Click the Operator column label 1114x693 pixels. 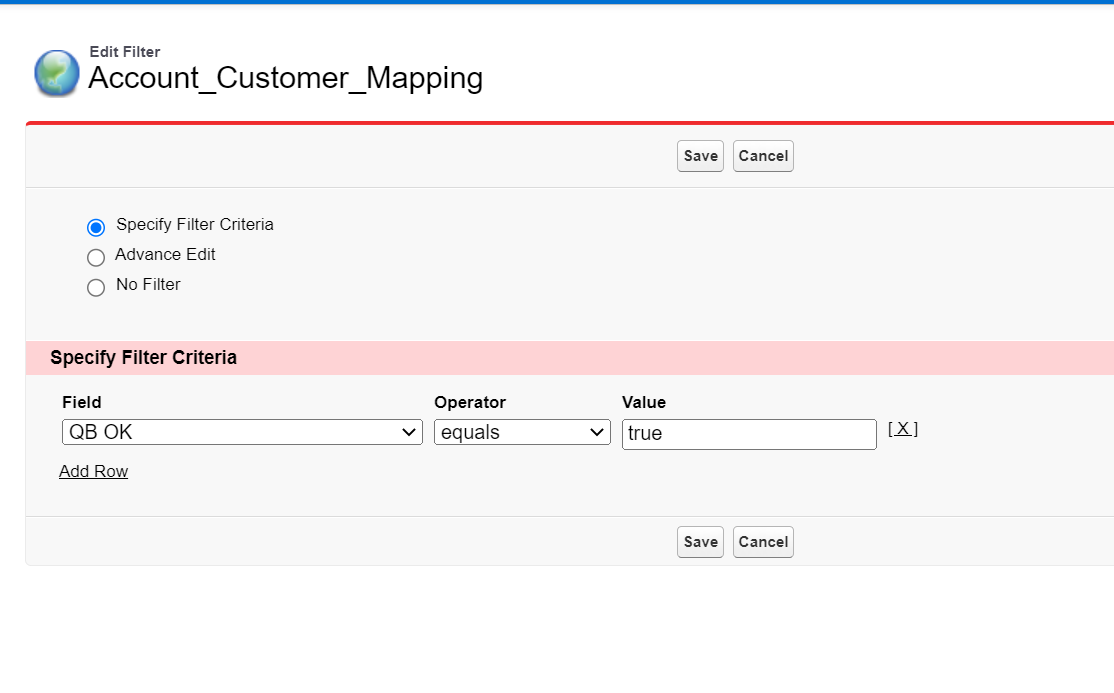tap(470, 402)
